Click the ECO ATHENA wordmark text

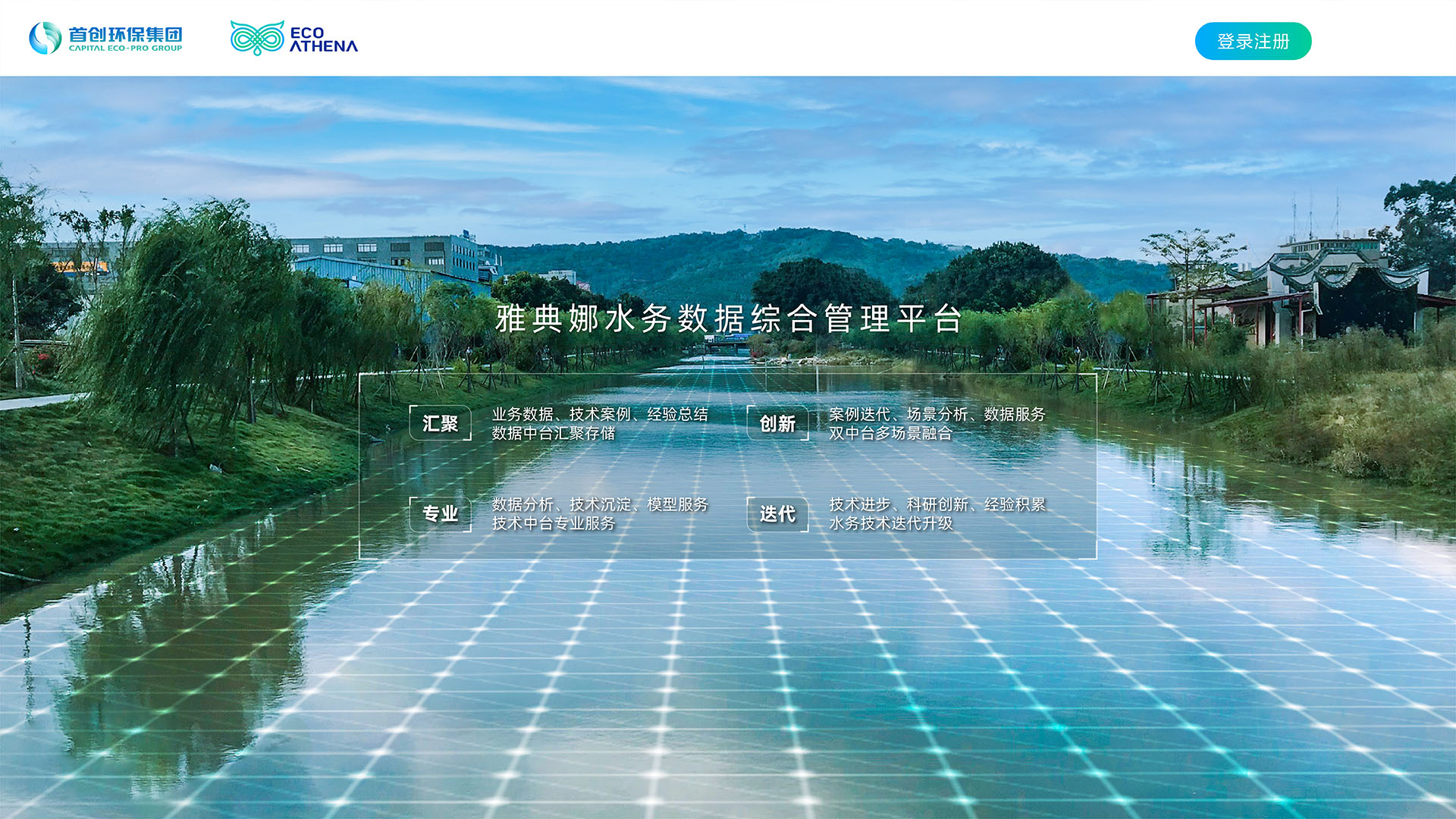323,39
